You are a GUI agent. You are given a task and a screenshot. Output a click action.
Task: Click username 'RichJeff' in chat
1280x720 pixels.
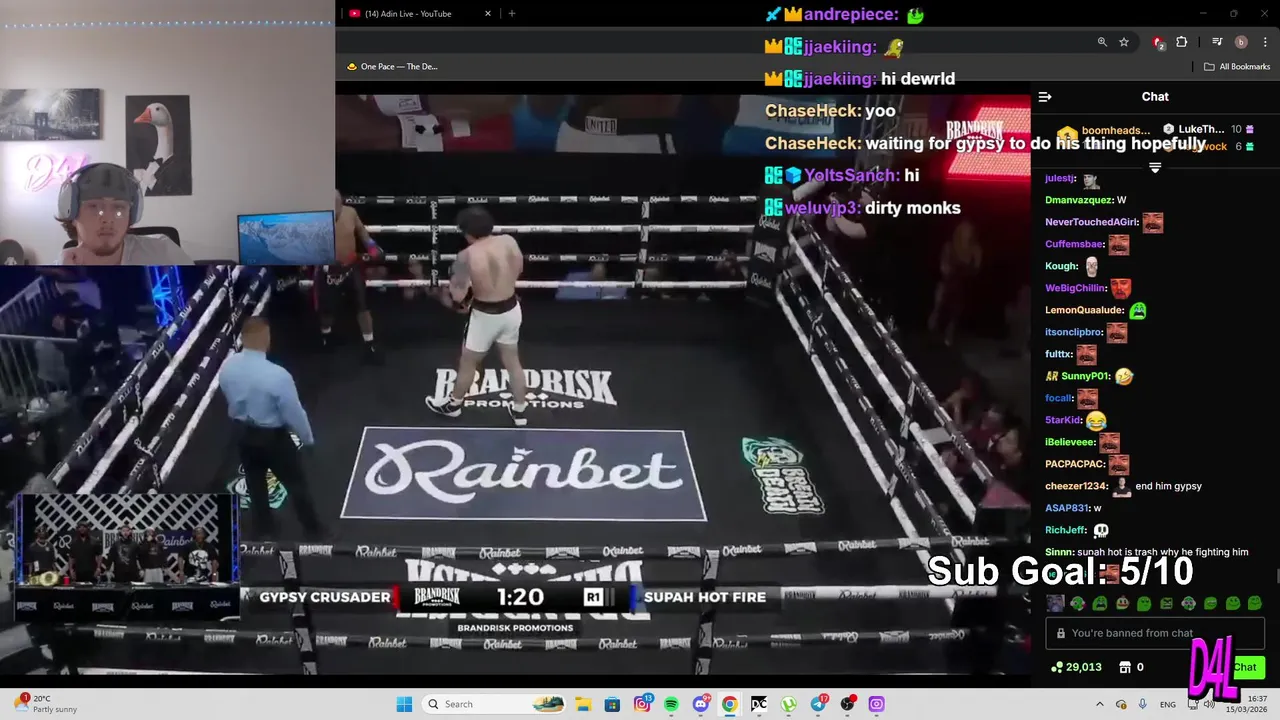tap(1065, 530)
